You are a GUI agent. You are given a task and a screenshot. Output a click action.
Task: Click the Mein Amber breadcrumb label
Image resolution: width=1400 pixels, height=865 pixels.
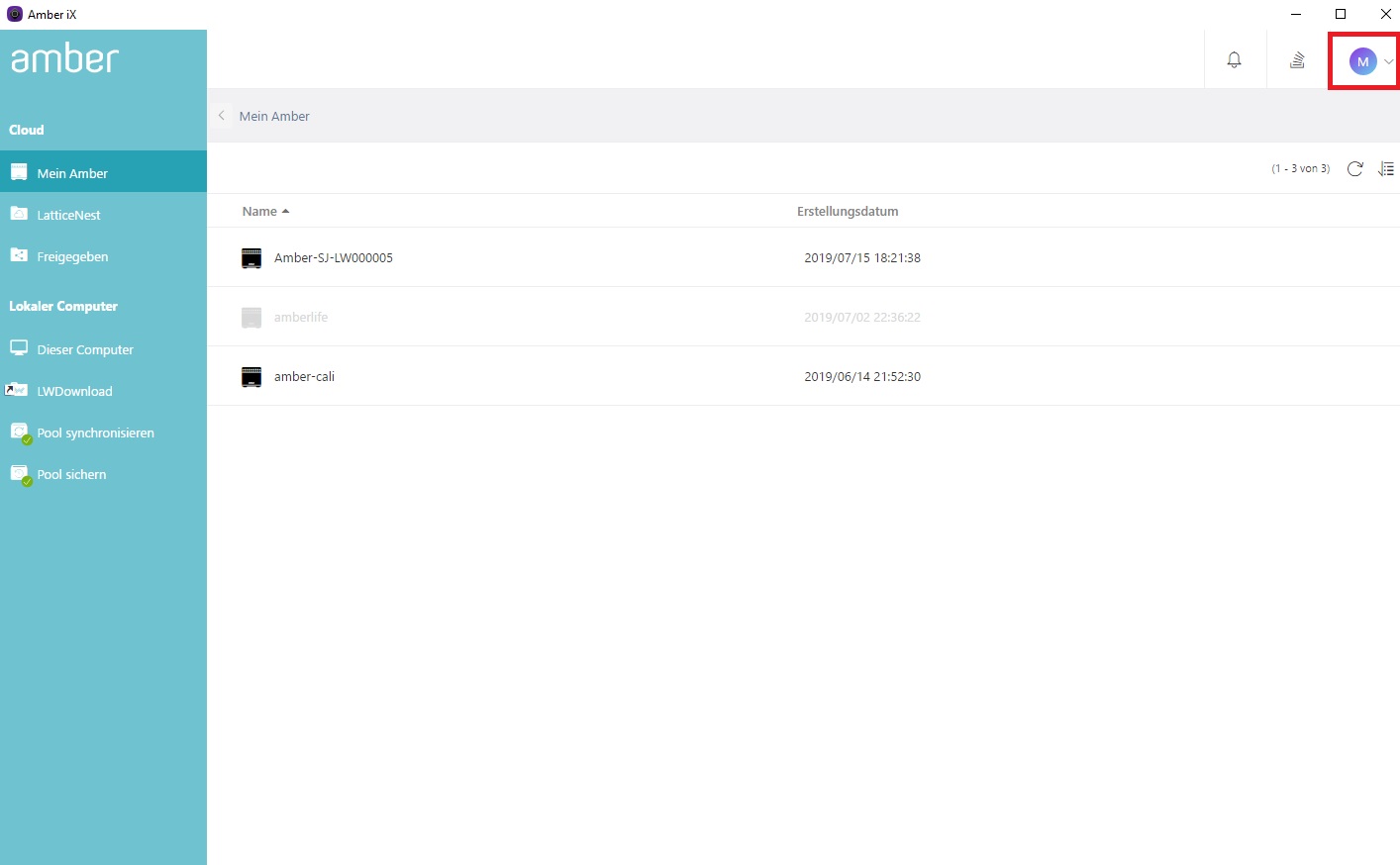click(274, 116)
